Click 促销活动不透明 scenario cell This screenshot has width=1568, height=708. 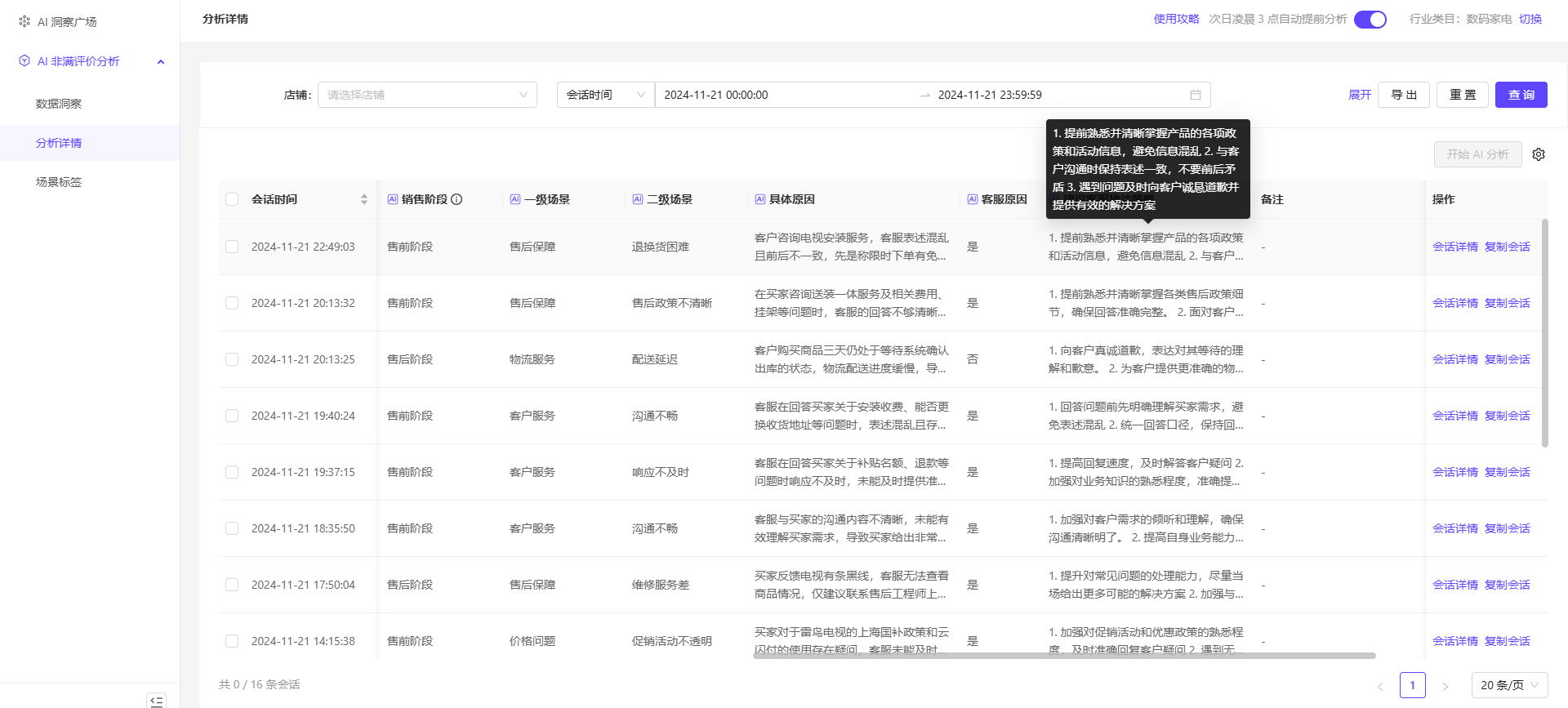672,641
